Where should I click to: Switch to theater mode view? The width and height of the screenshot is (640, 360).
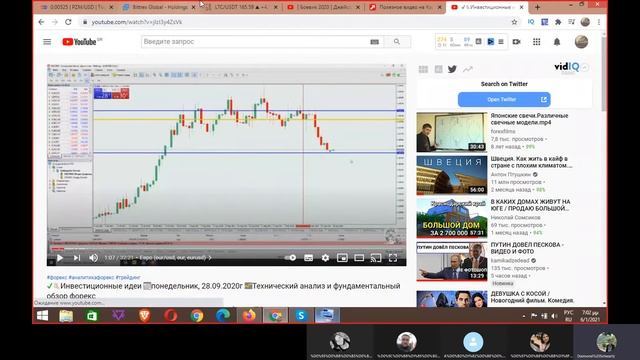359,258
